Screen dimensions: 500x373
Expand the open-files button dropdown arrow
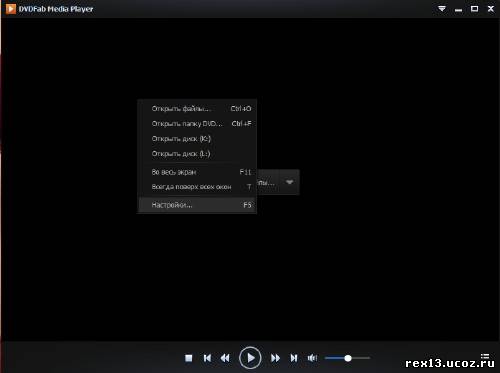click(x=289, y=182)
